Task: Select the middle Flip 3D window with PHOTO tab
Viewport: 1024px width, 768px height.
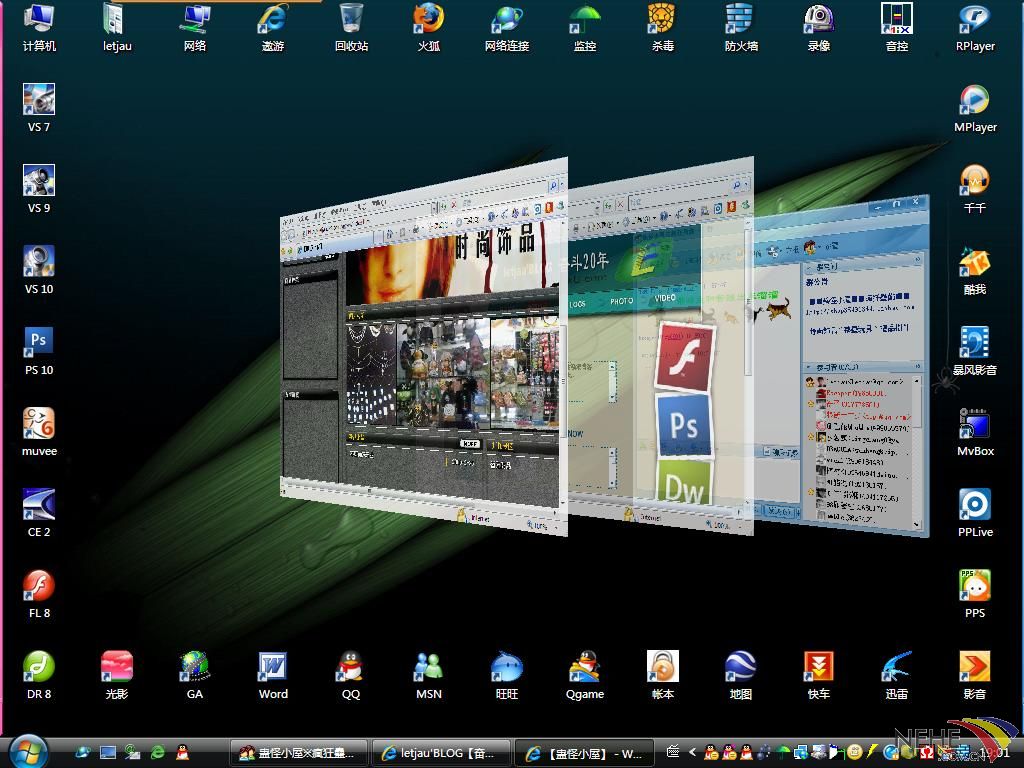Action: pyautogui.click(x=661, y=346)
